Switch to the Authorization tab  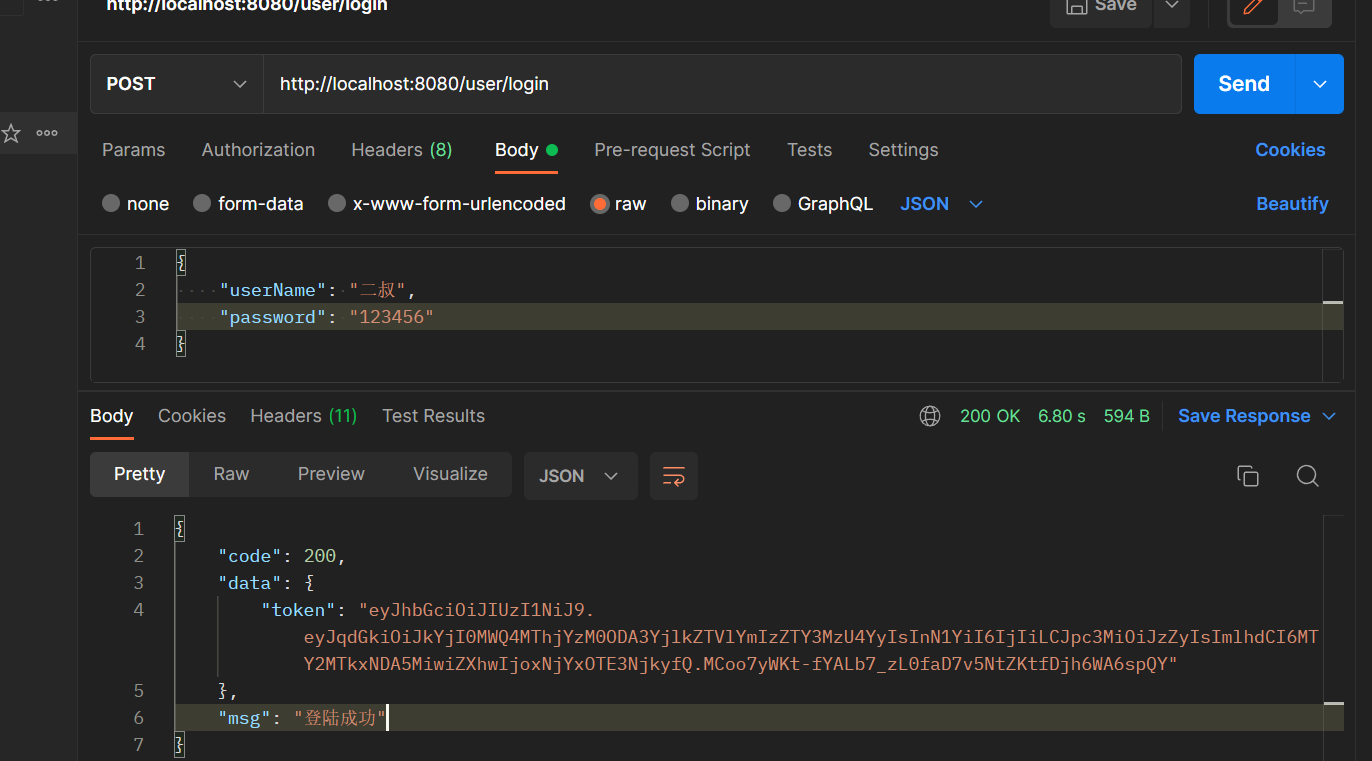click(258, 150)
